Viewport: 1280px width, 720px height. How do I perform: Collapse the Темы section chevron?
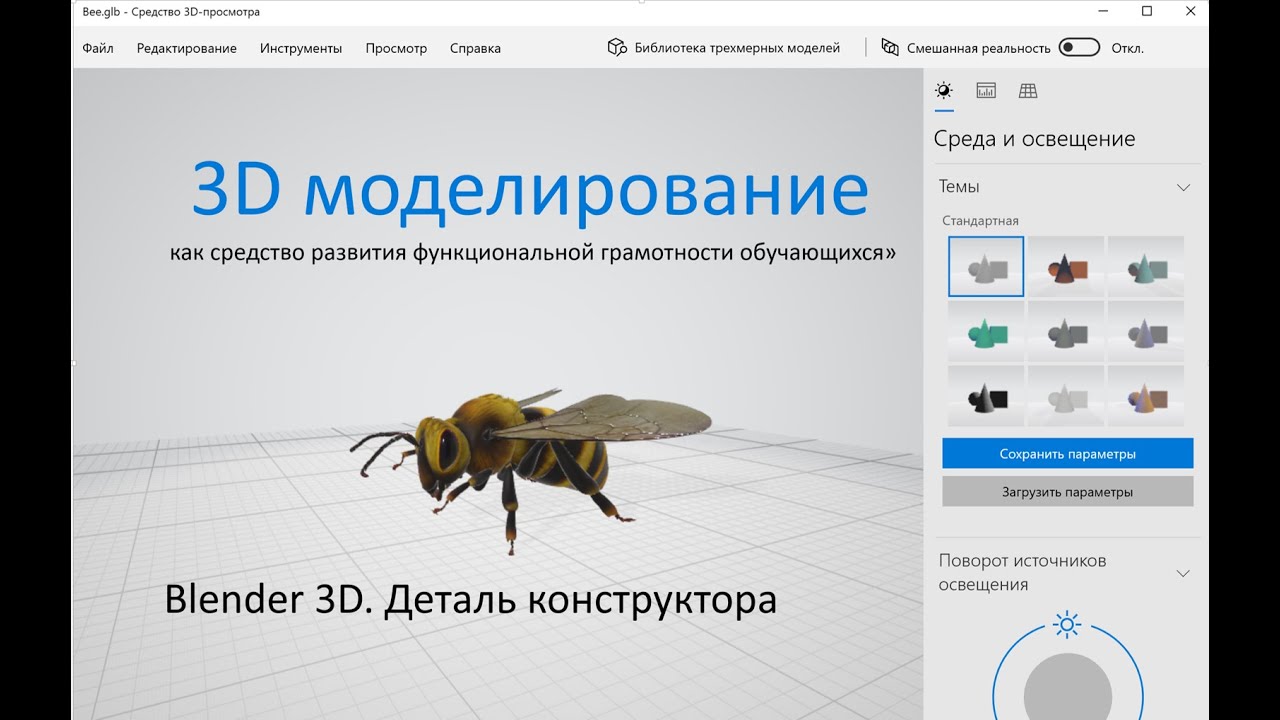coord(1183,187)
